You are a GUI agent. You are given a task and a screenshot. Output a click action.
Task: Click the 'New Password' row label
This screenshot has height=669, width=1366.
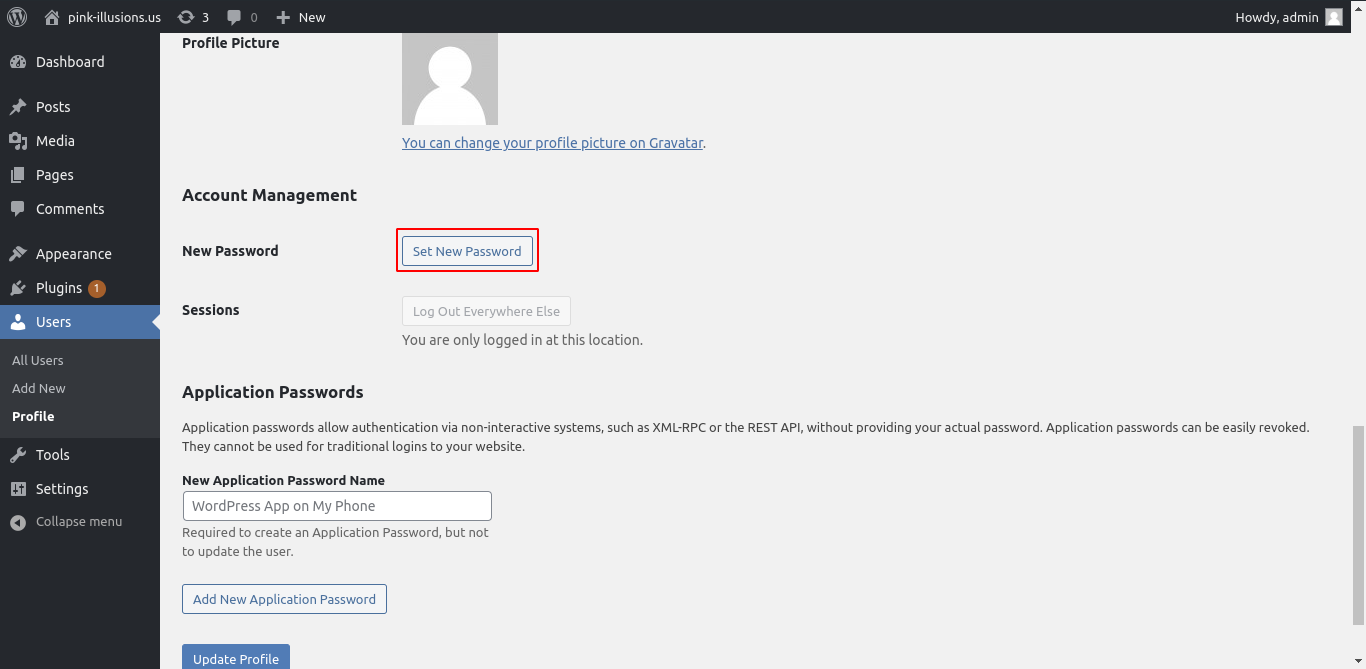pos(230,251)
